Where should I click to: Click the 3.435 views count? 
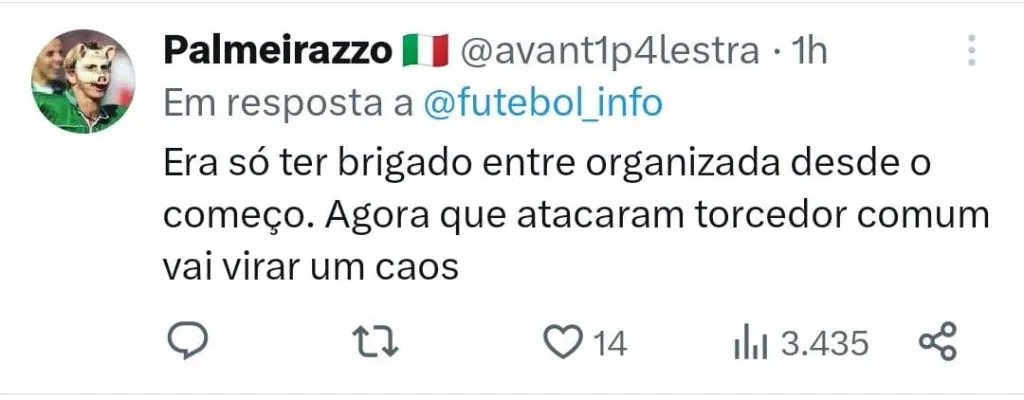click(x=825, y=344)
